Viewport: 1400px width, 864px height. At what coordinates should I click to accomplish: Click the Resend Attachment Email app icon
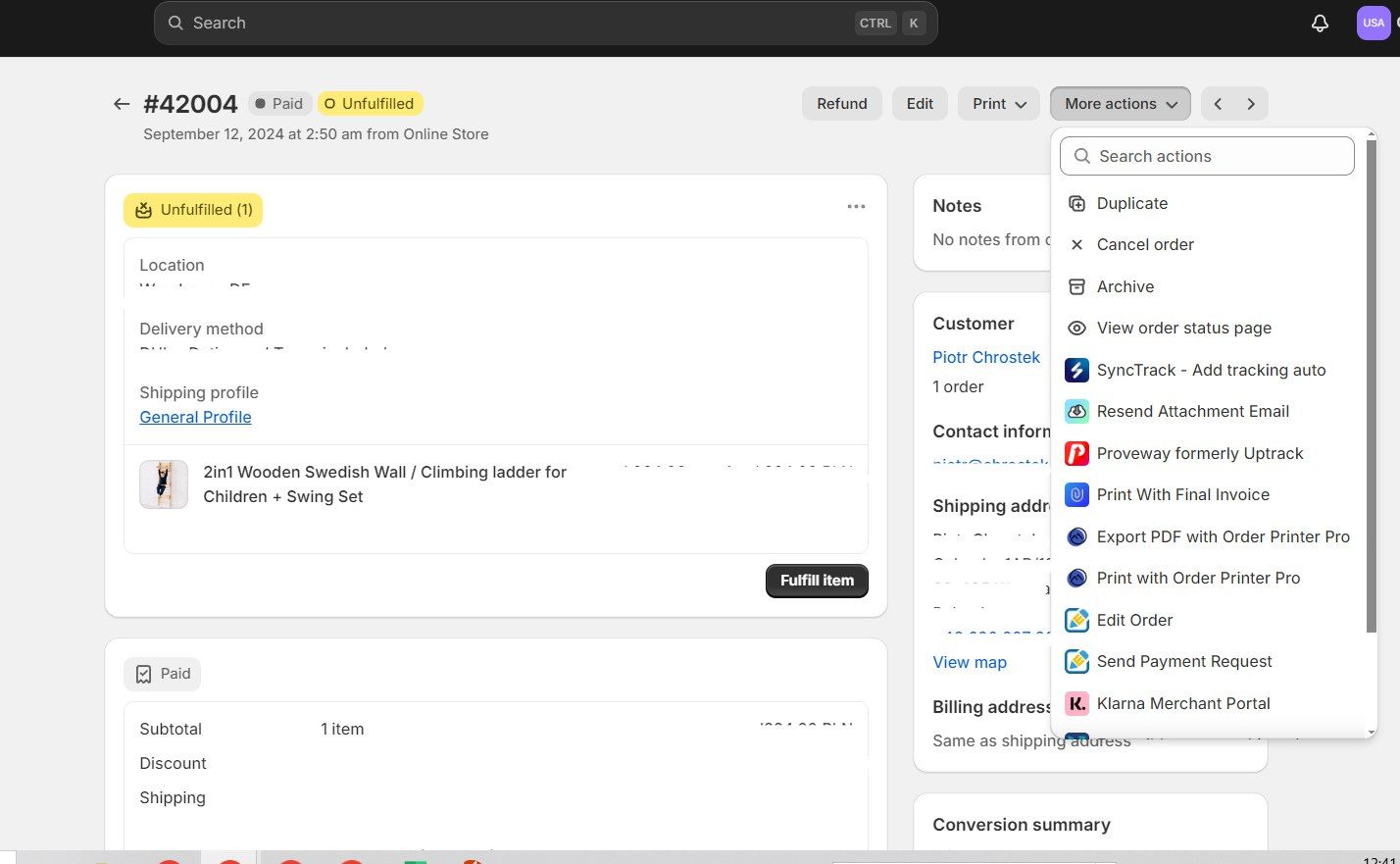(1076, 412)
